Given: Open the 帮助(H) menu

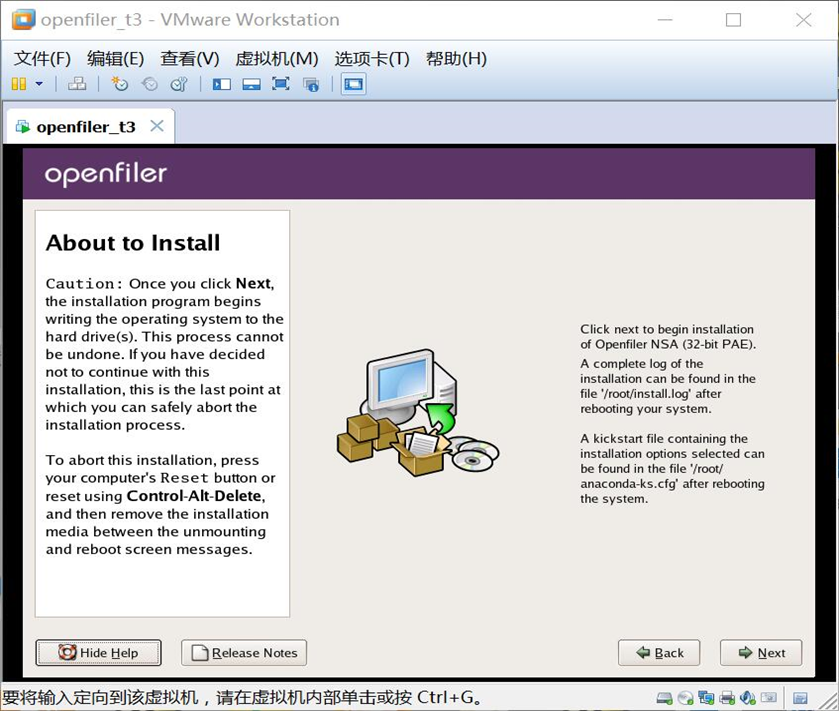Looking at the screenshot, I should 456,58.
